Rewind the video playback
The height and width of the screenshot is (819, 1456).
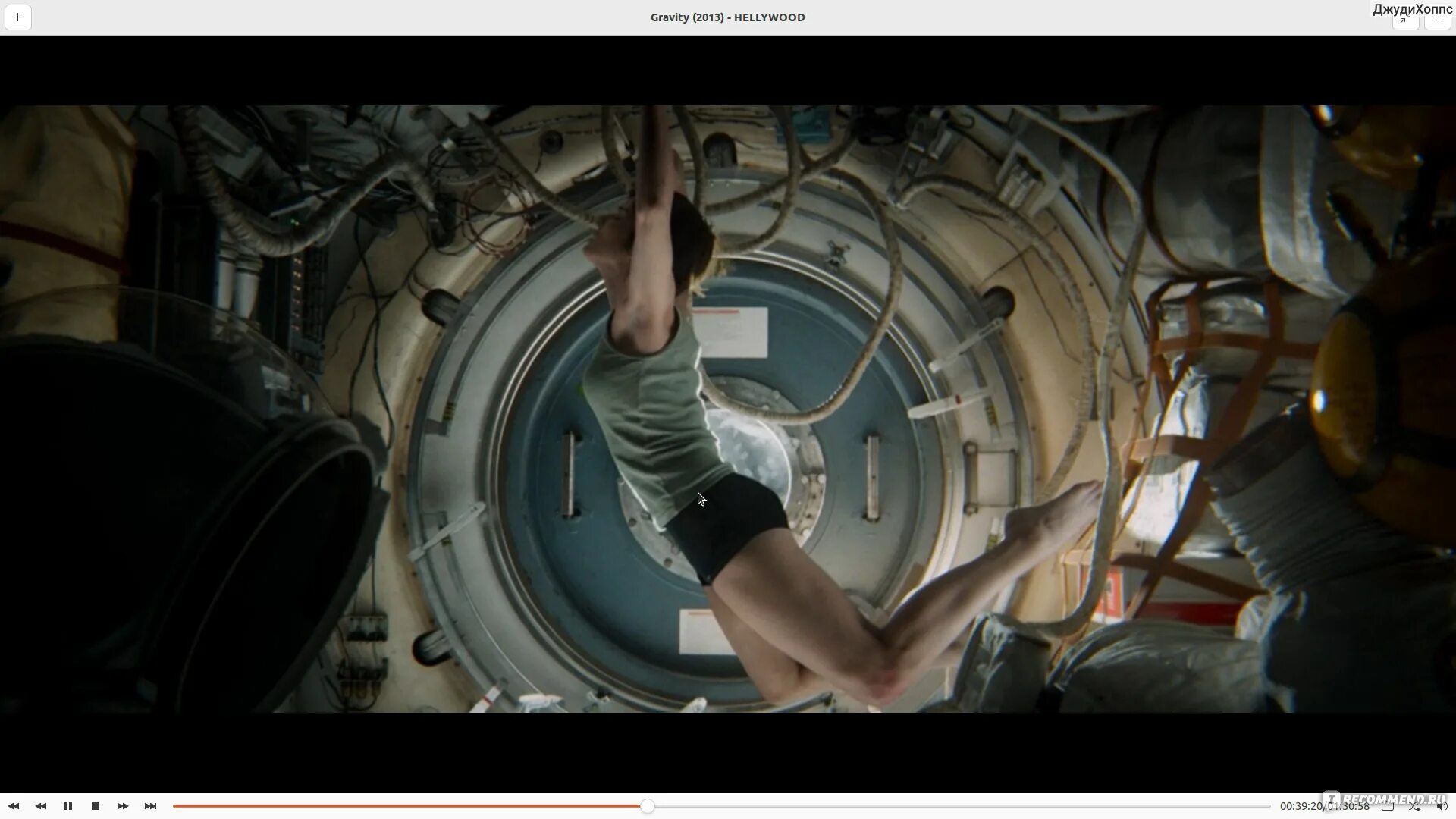click(x=41, y=806)
